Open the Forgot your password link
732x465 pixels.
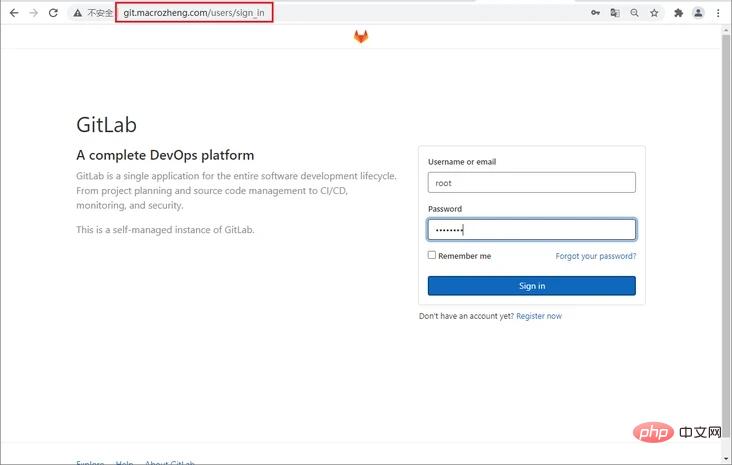pos(595,256)
